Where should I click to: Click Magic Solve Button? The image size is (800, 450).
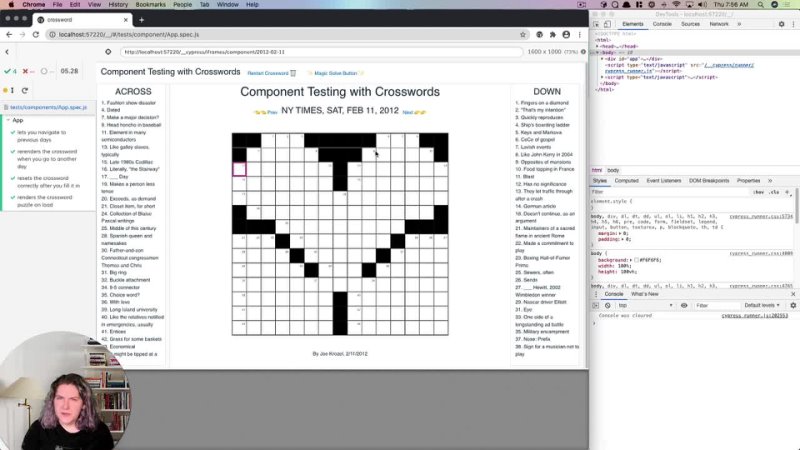point(336,73)
